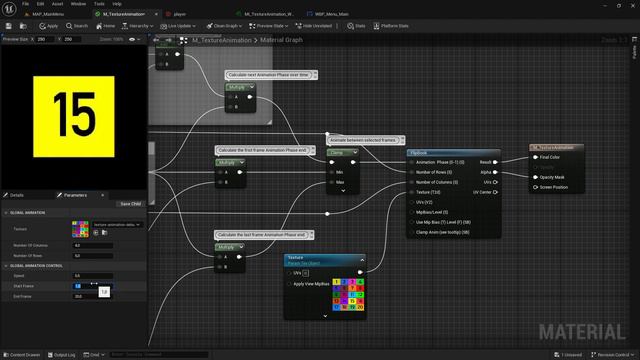Expand the Clamp node bottom chevron
Image resolution: width=640 pixels, height=360 pixels.
click(343, 191)
